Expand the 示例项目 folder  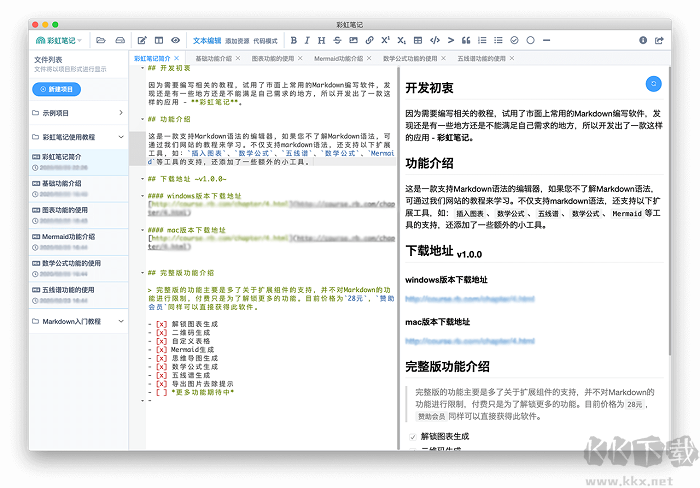120,113
